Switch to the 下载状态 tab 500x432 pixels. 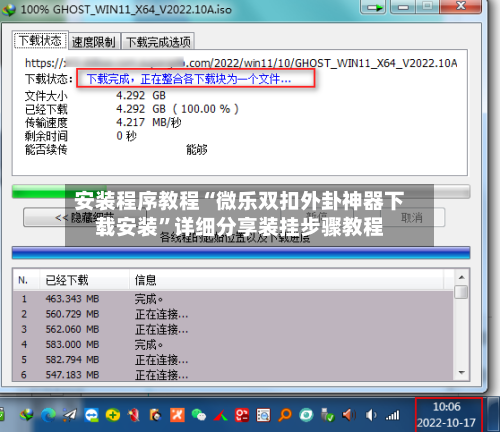pos(41,41)
